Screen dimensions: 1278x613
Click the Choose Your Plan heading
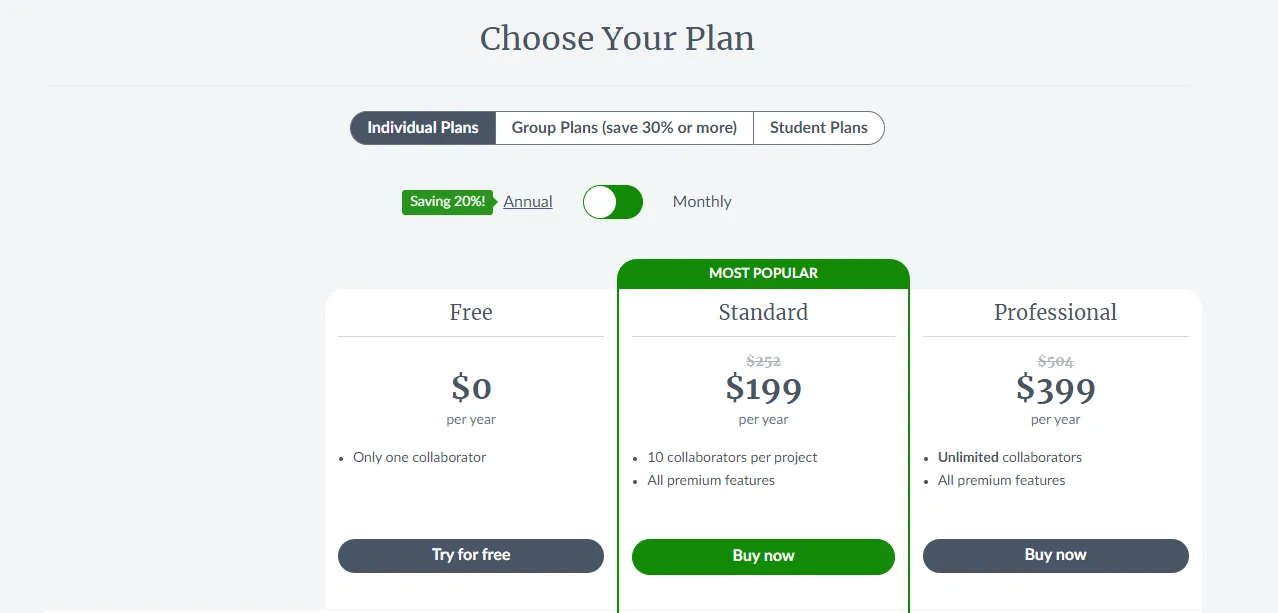pyautogui.click(x=617, y=39)
